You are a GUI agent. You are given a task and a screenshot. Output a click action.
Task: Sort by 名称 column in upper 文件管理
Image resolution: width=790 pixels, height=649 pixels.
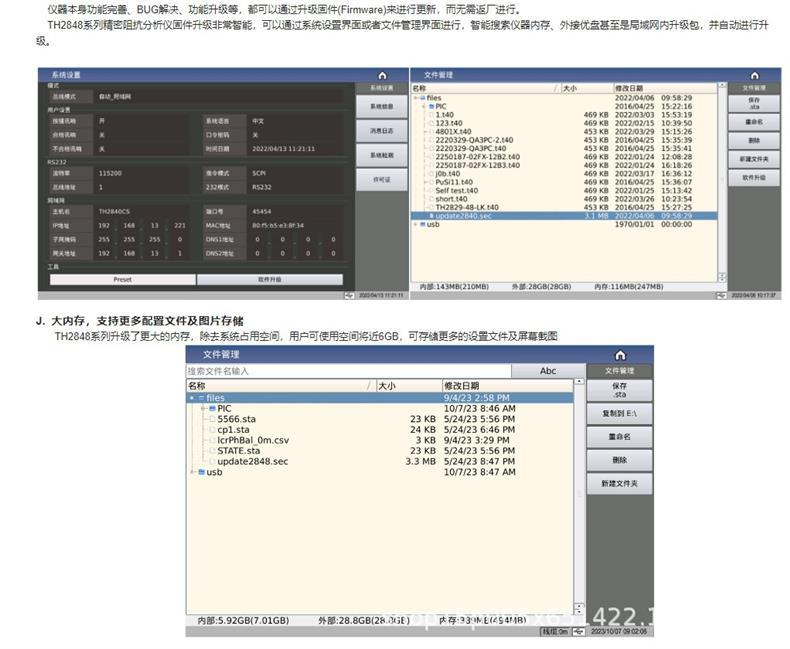pos(486,89)
